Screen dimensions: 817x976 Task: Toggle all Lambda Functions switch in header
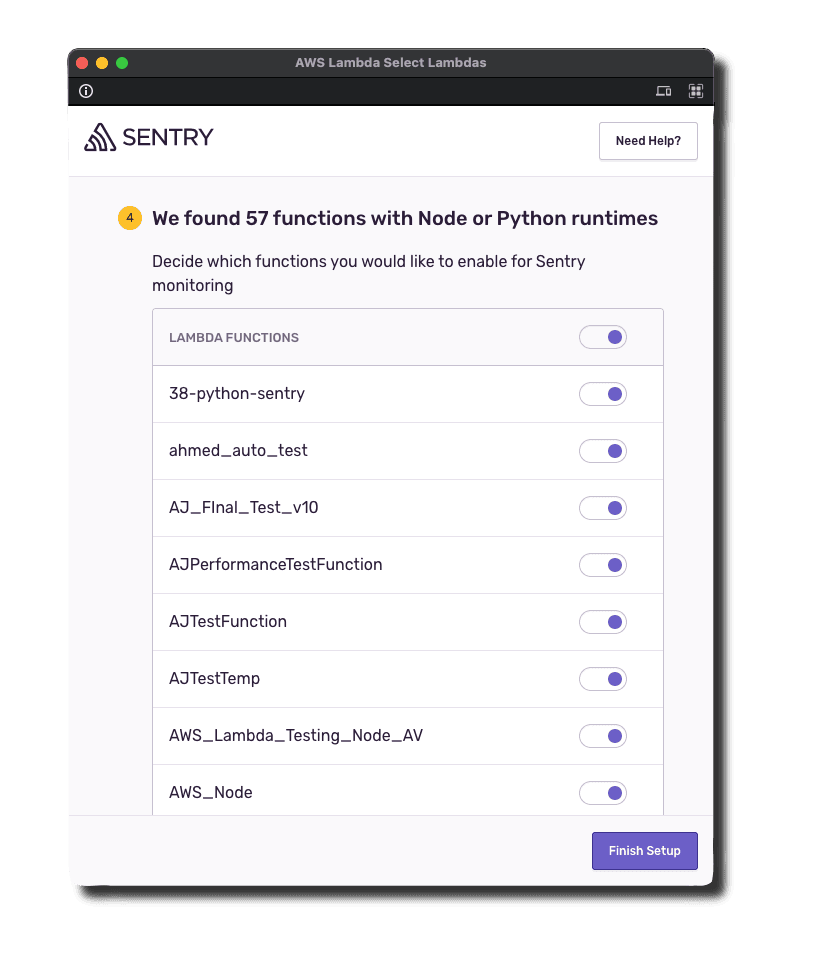tap(602, 337)
